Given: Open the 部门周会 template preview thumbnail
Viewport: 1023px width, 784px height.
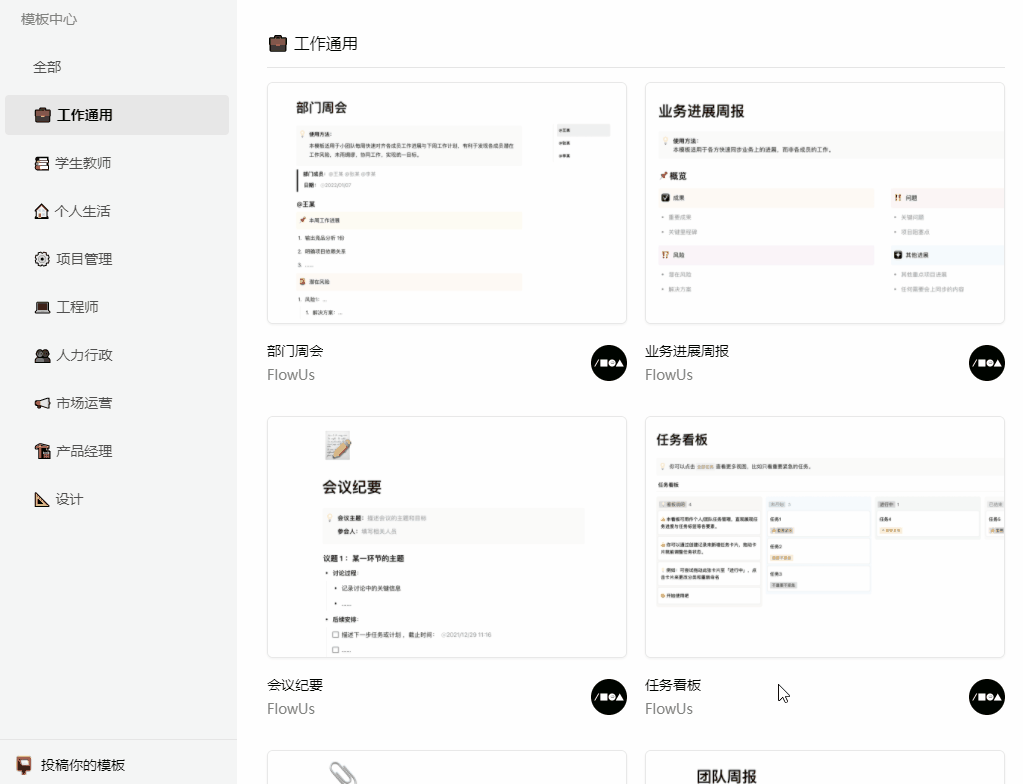Looking at the screenshot, I should pos(447,203).
